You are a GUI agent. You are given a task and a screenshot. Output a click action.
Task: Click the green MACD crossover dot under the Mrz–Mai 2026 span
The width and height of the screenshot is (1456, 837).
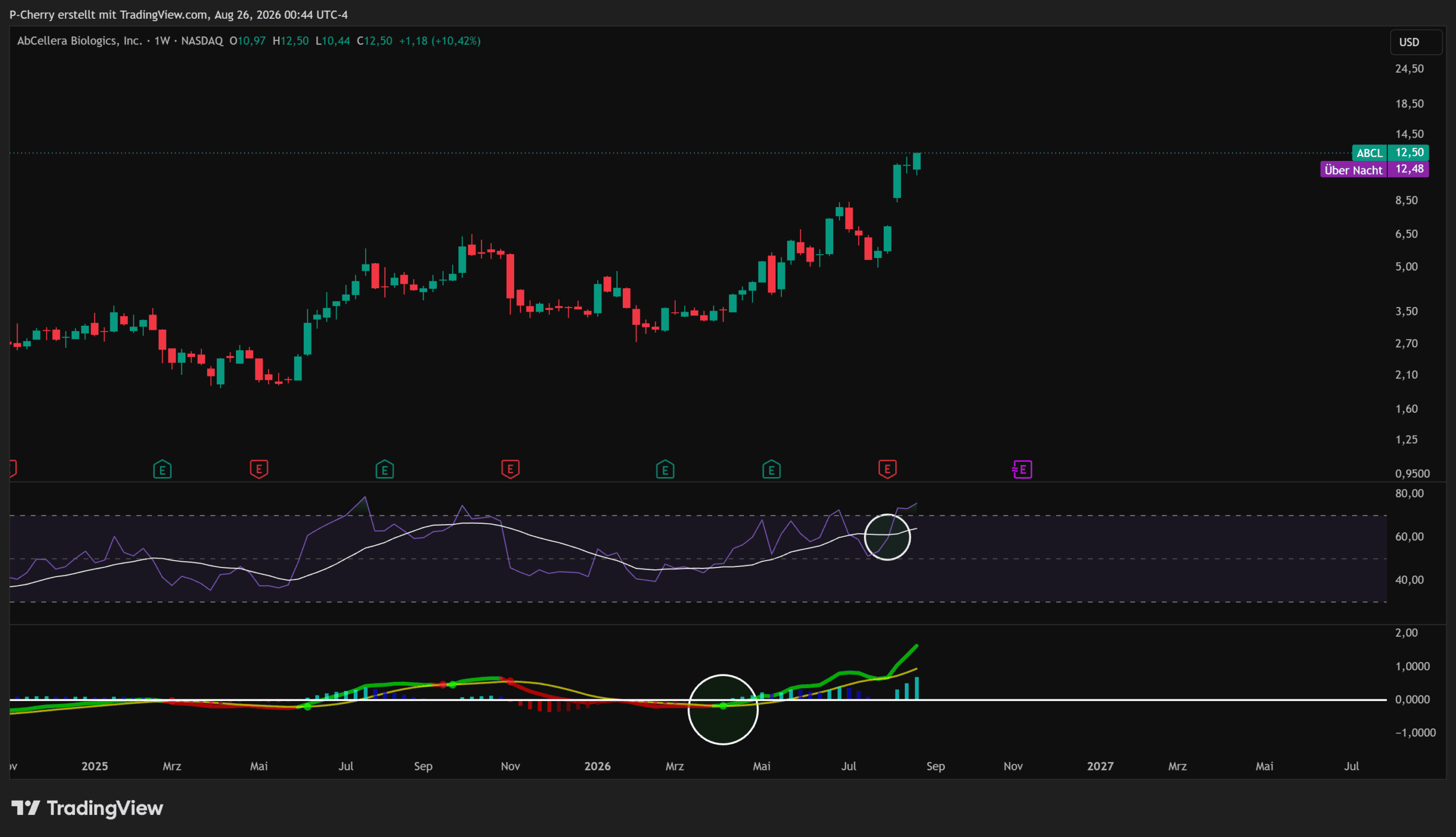723,706
